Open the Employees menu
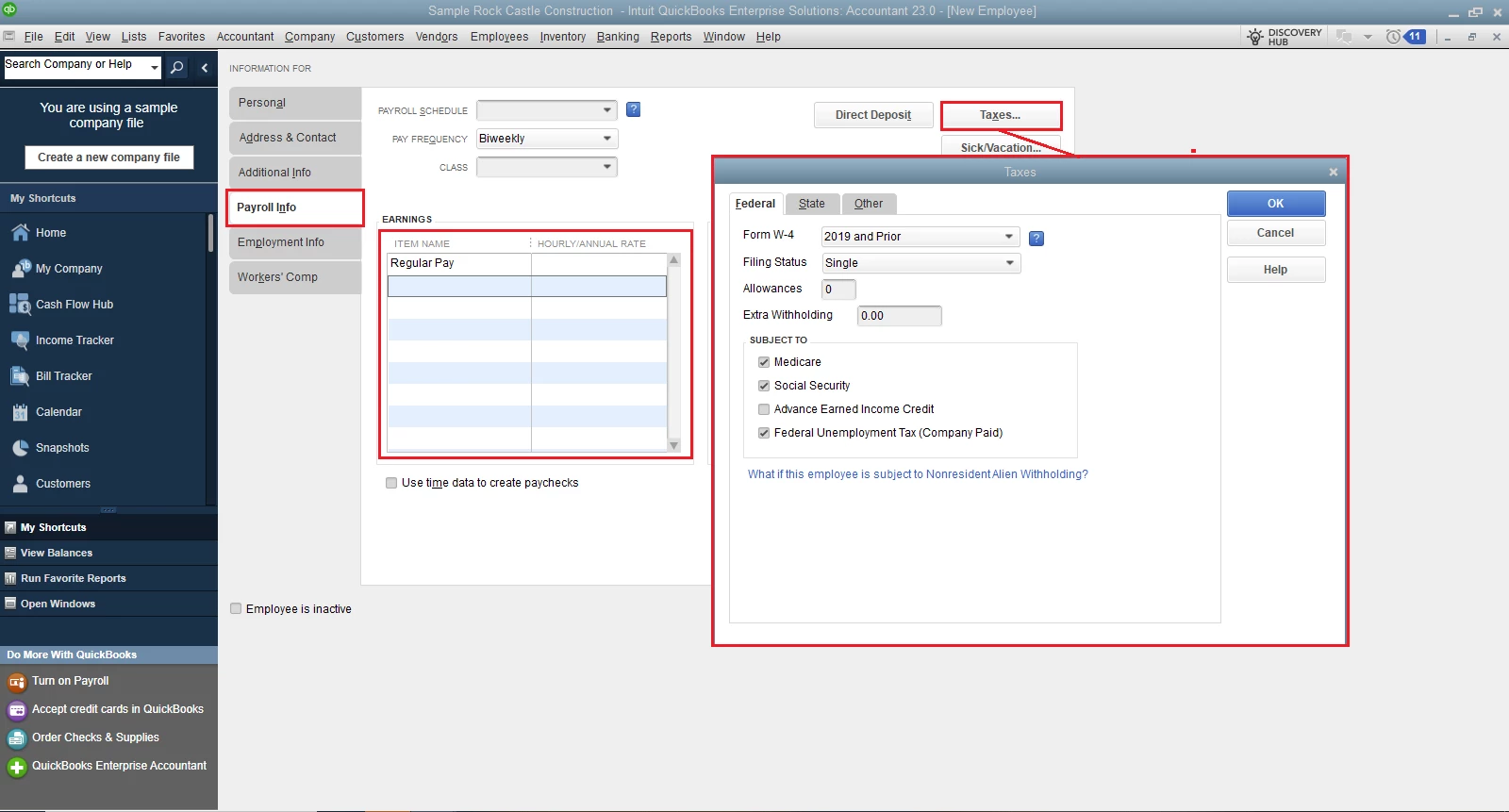The height and width of the screenshot is (812, 1509). coord(499,37)
